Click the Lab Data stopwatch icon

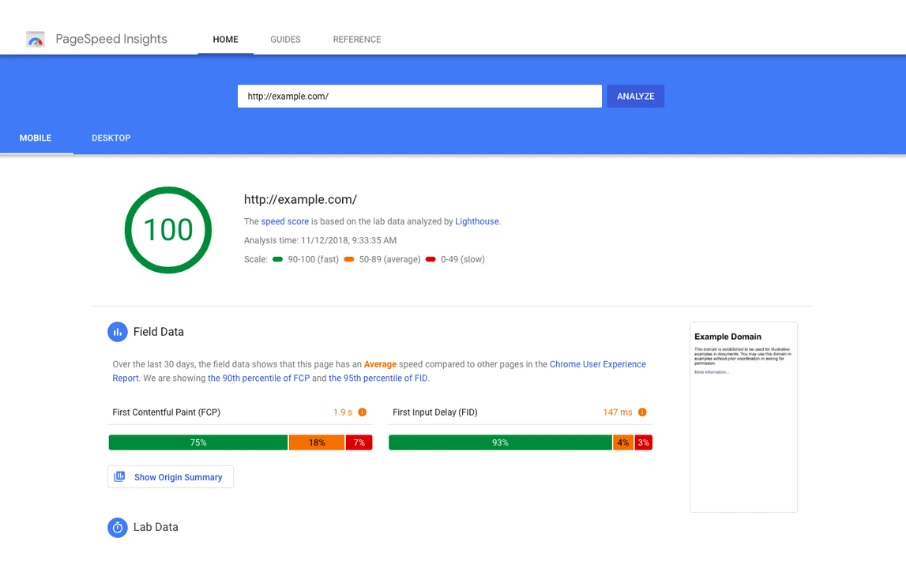tap(117, 527)
